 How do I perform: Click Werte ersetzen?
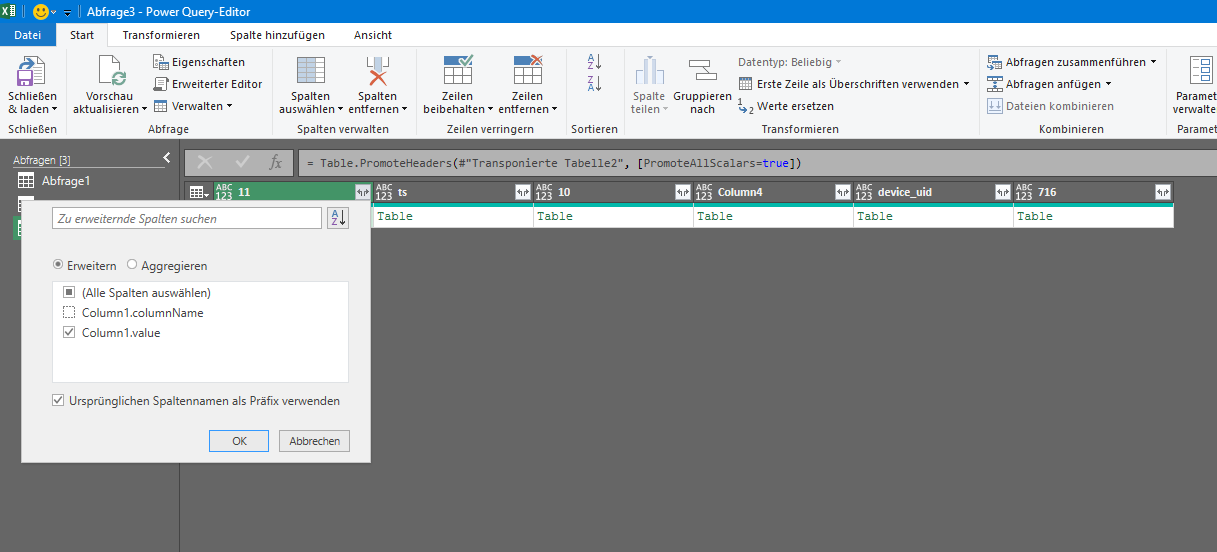click(786, 106)
